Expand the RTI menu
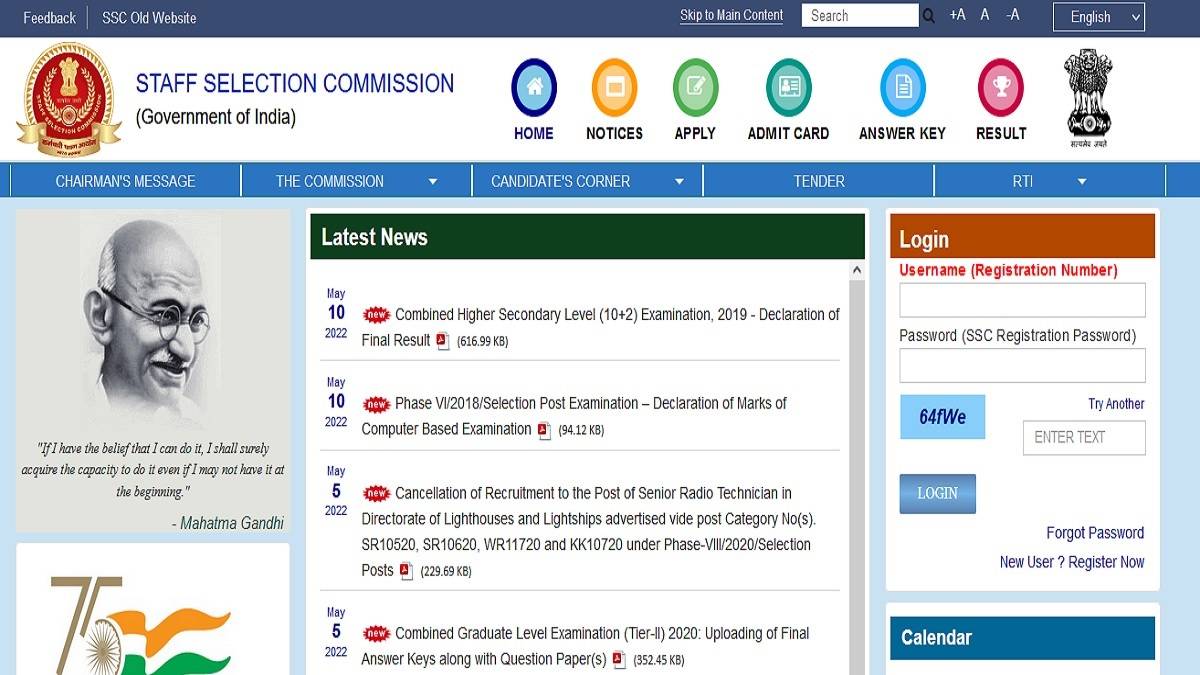1200x675 pixels. click(x=1049, y=181)
